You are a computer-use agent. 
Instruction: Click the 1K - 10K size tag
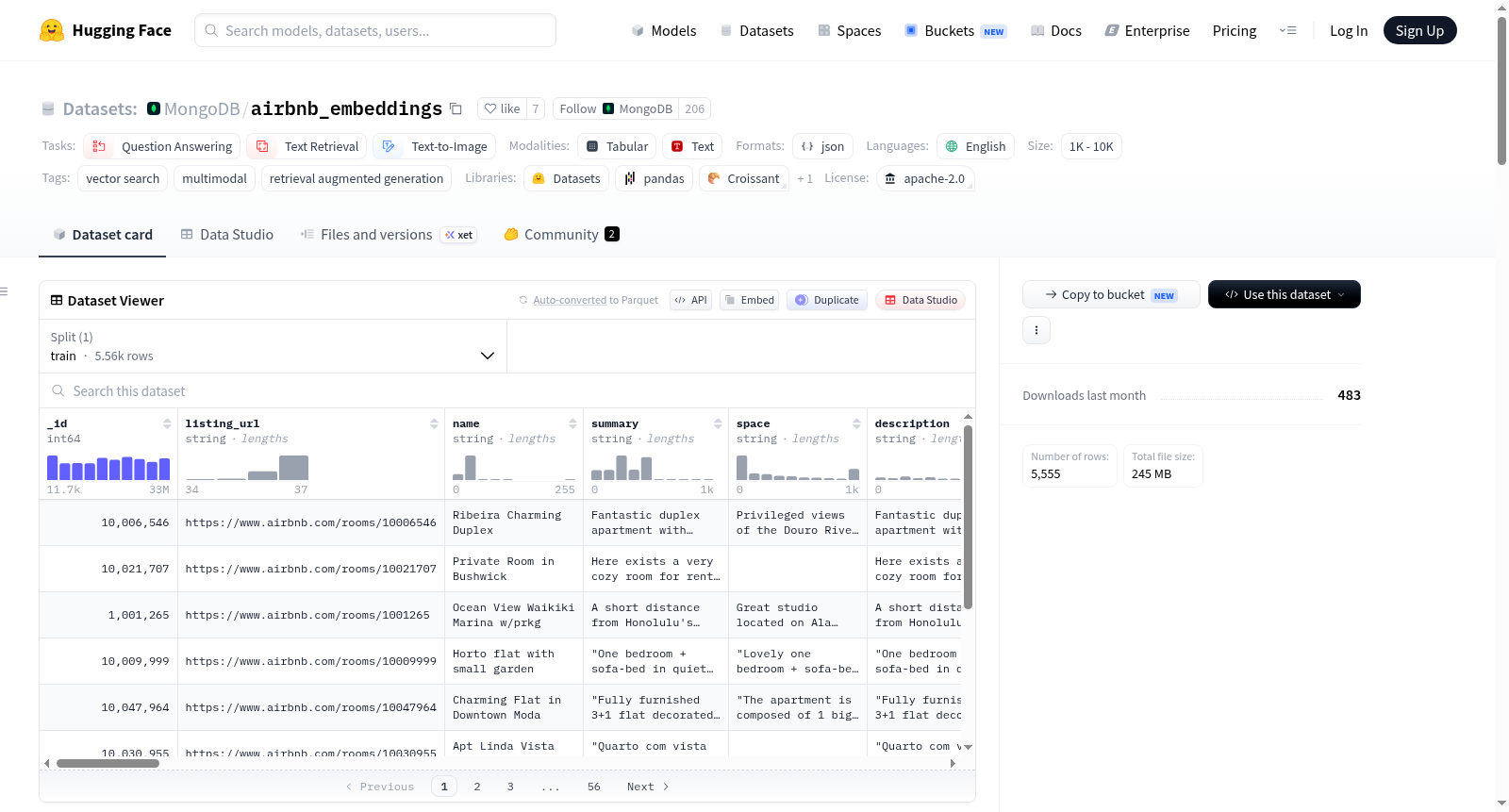[1091, 146]
